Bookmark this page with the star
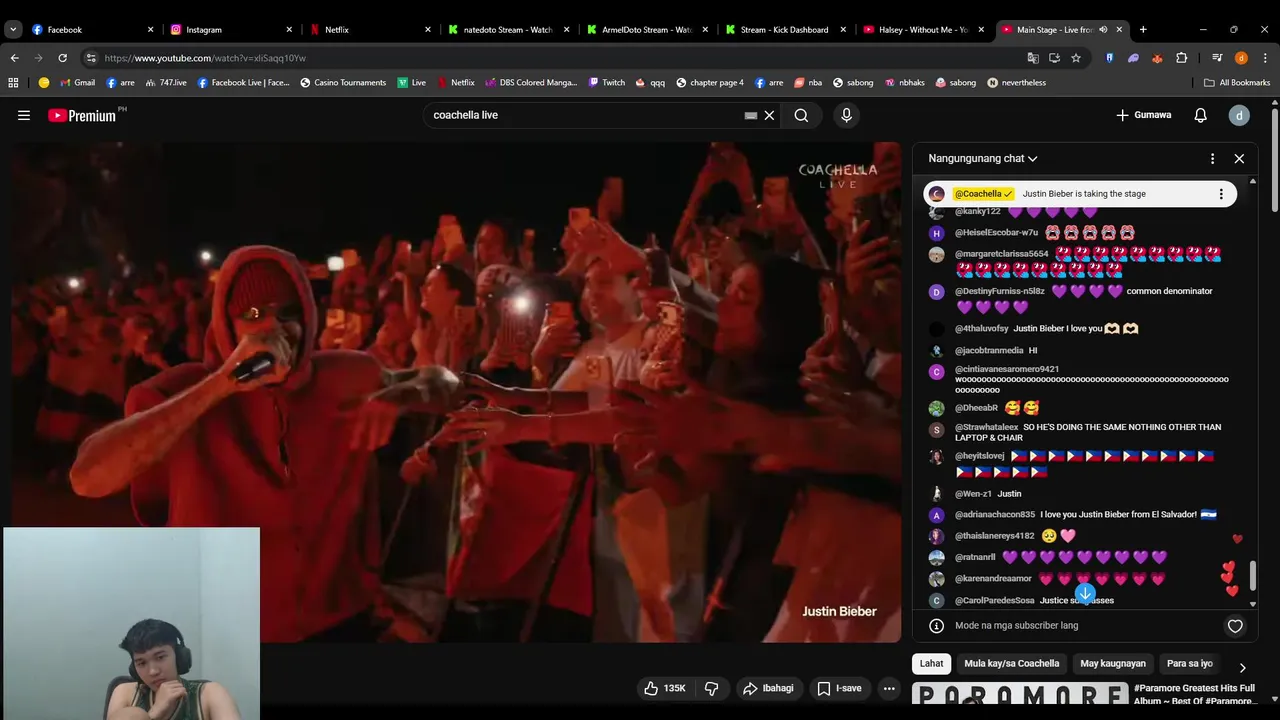 [x=1076, y=58]
